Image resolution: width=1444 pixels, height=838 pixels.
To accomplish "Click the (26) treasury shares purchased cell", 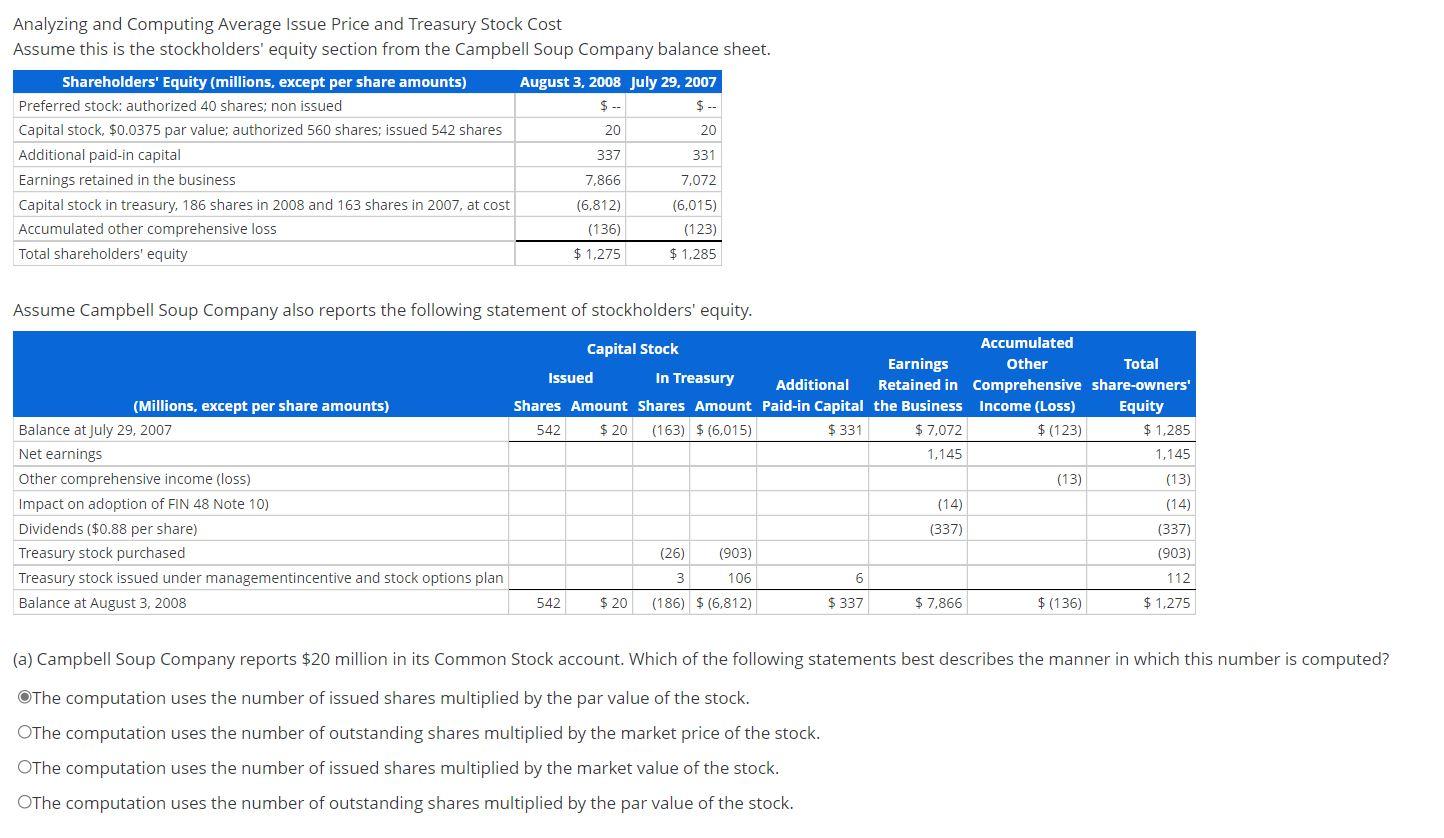I will (672, 553).
